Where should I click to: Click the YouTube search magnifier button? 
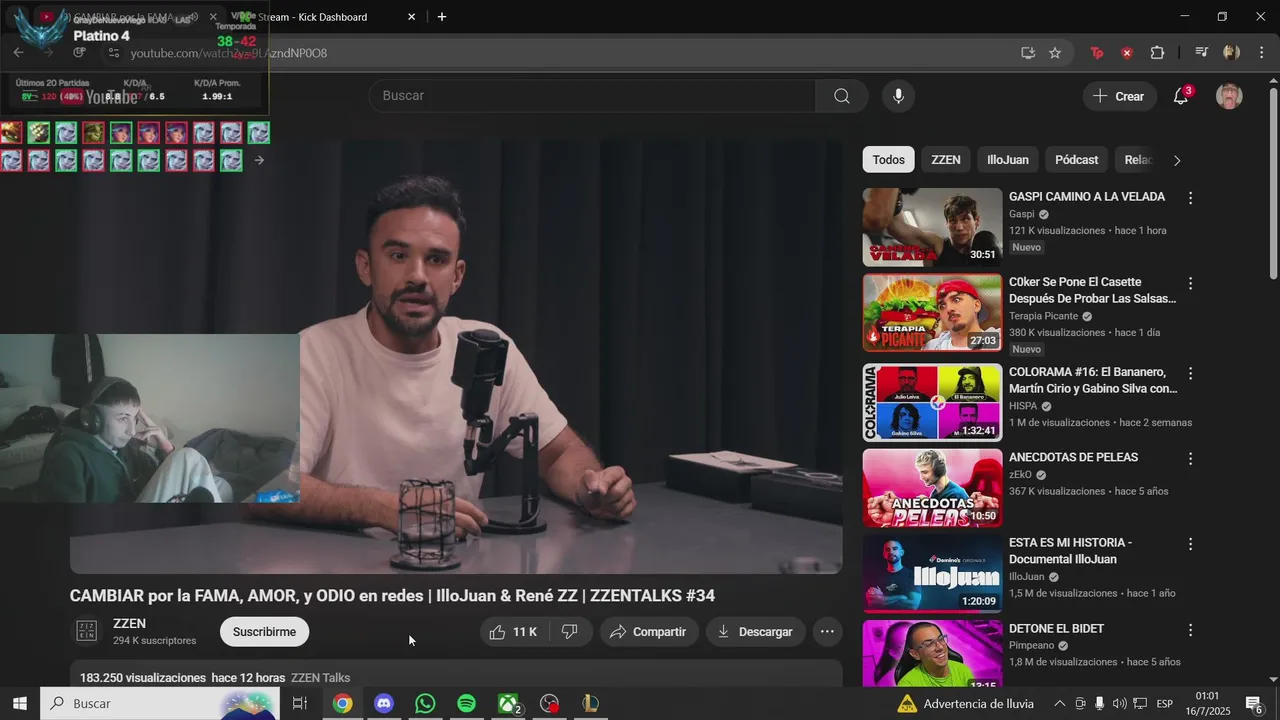(842, 96)
